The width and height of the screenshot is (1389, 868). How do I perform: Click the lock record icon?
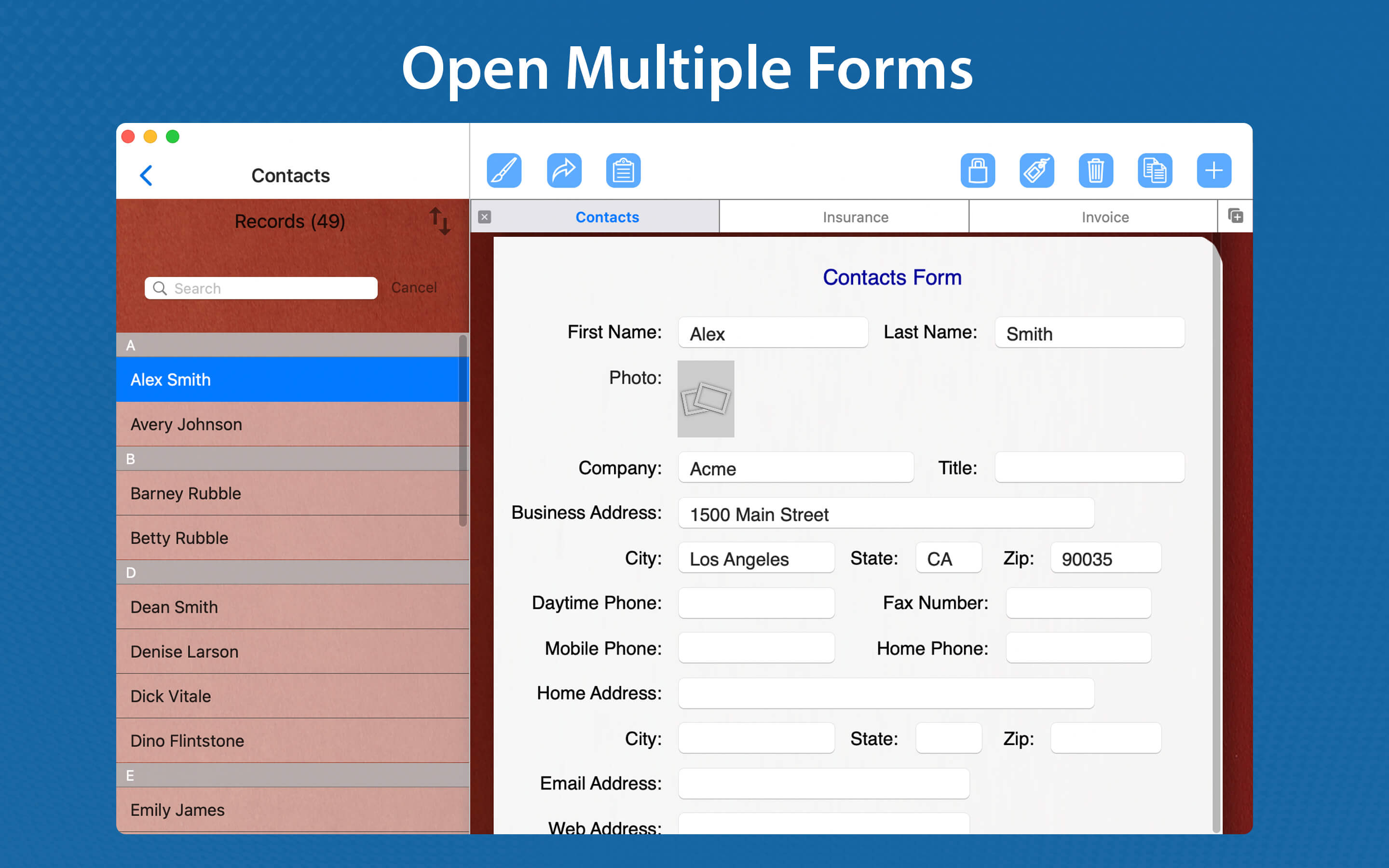978,170
